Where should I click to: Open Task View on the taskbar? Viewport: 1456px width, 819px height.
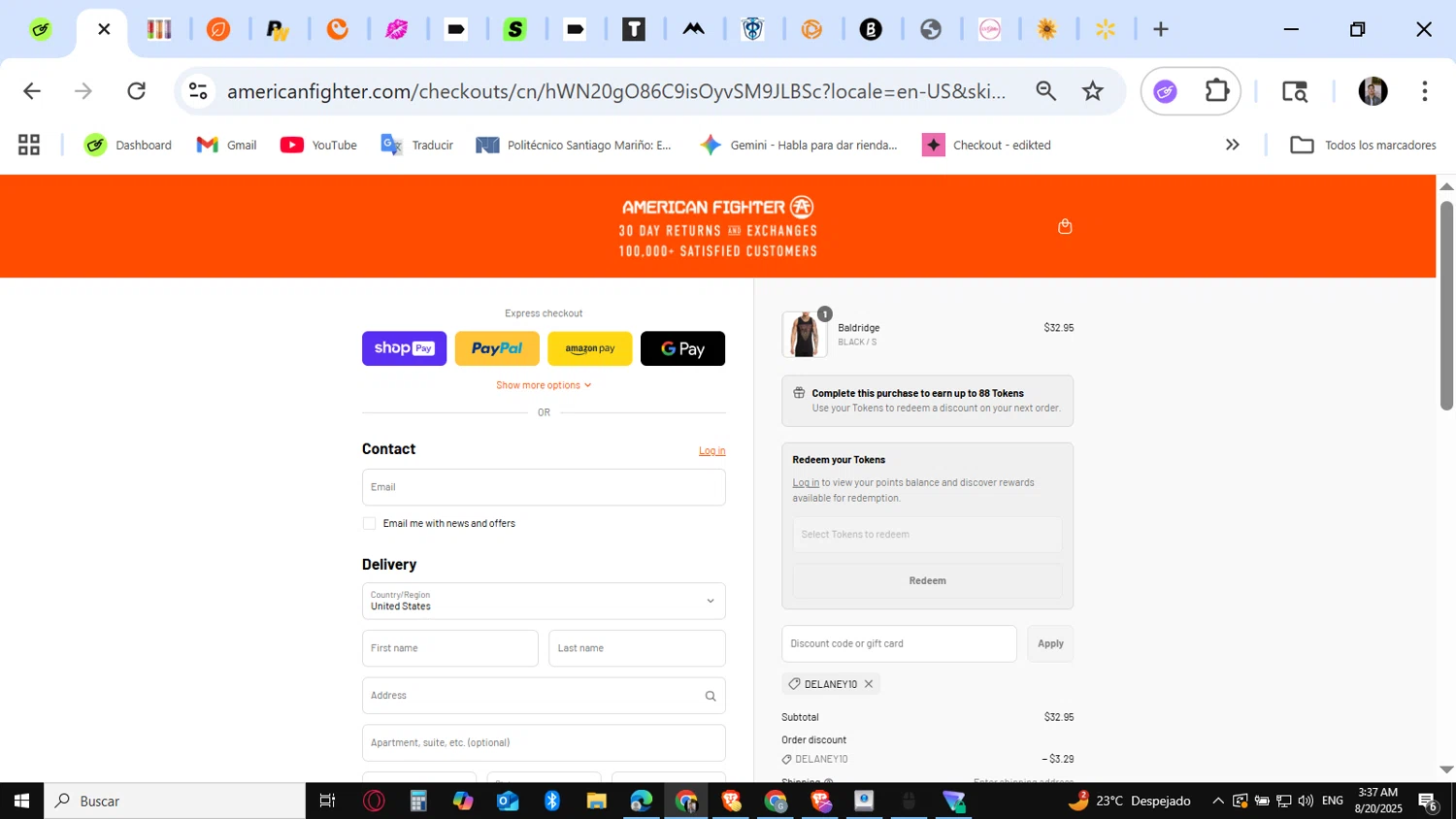(327, 801)
